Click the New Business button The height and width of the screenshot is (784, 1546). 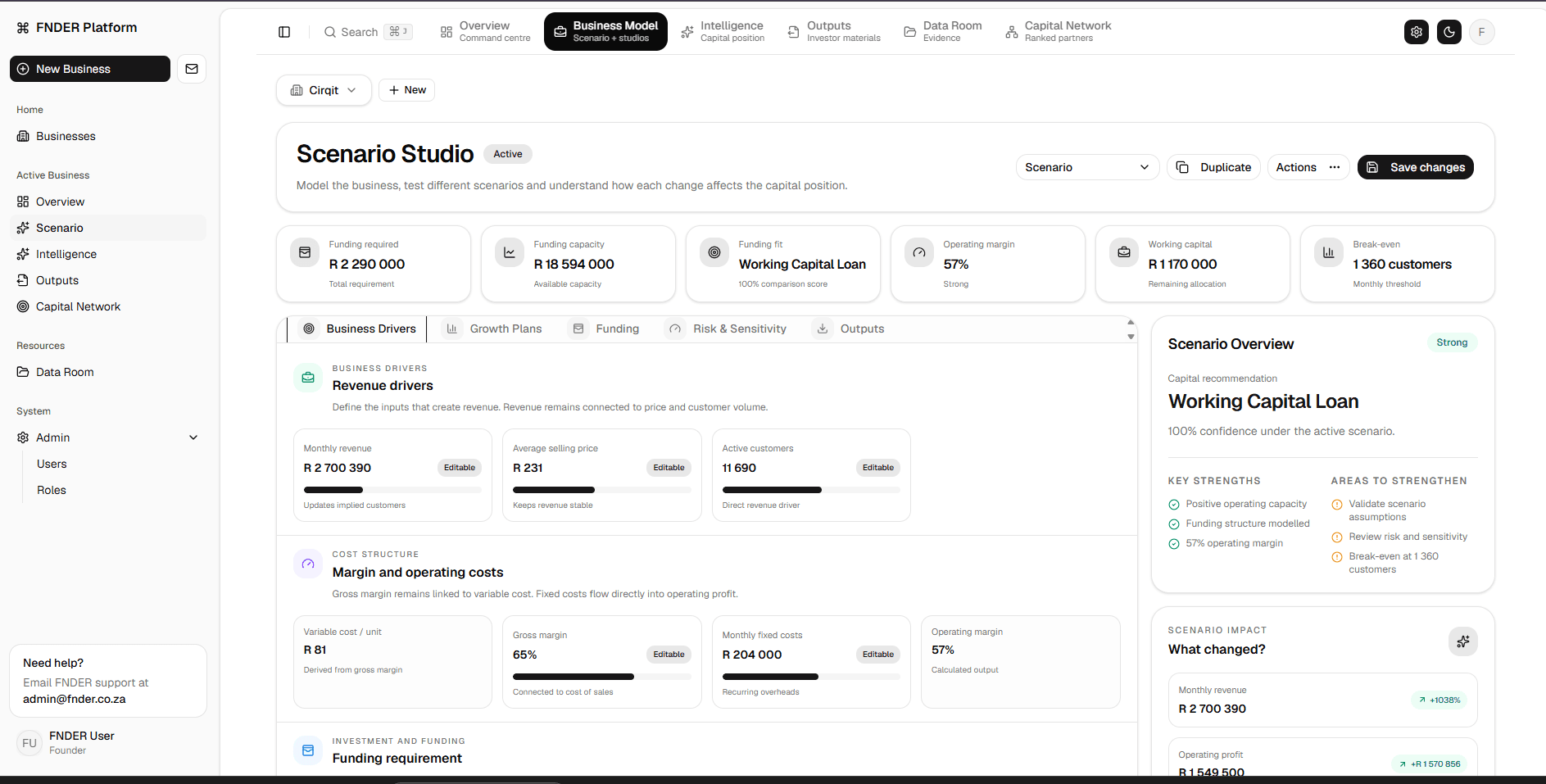pyautogui.click(x=90, y=69)
